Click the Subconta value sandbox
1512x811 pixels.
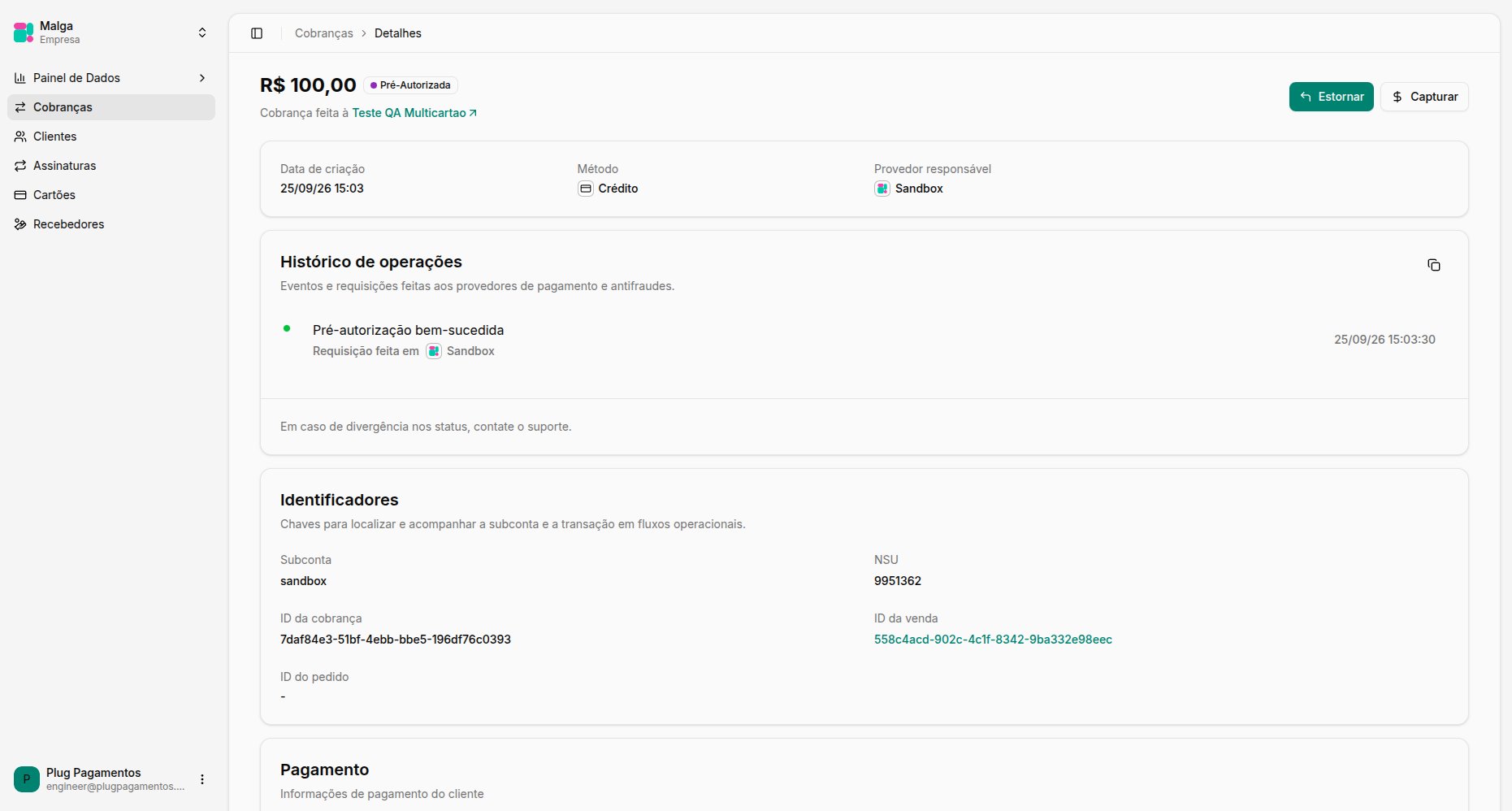[x=303, y=581]
